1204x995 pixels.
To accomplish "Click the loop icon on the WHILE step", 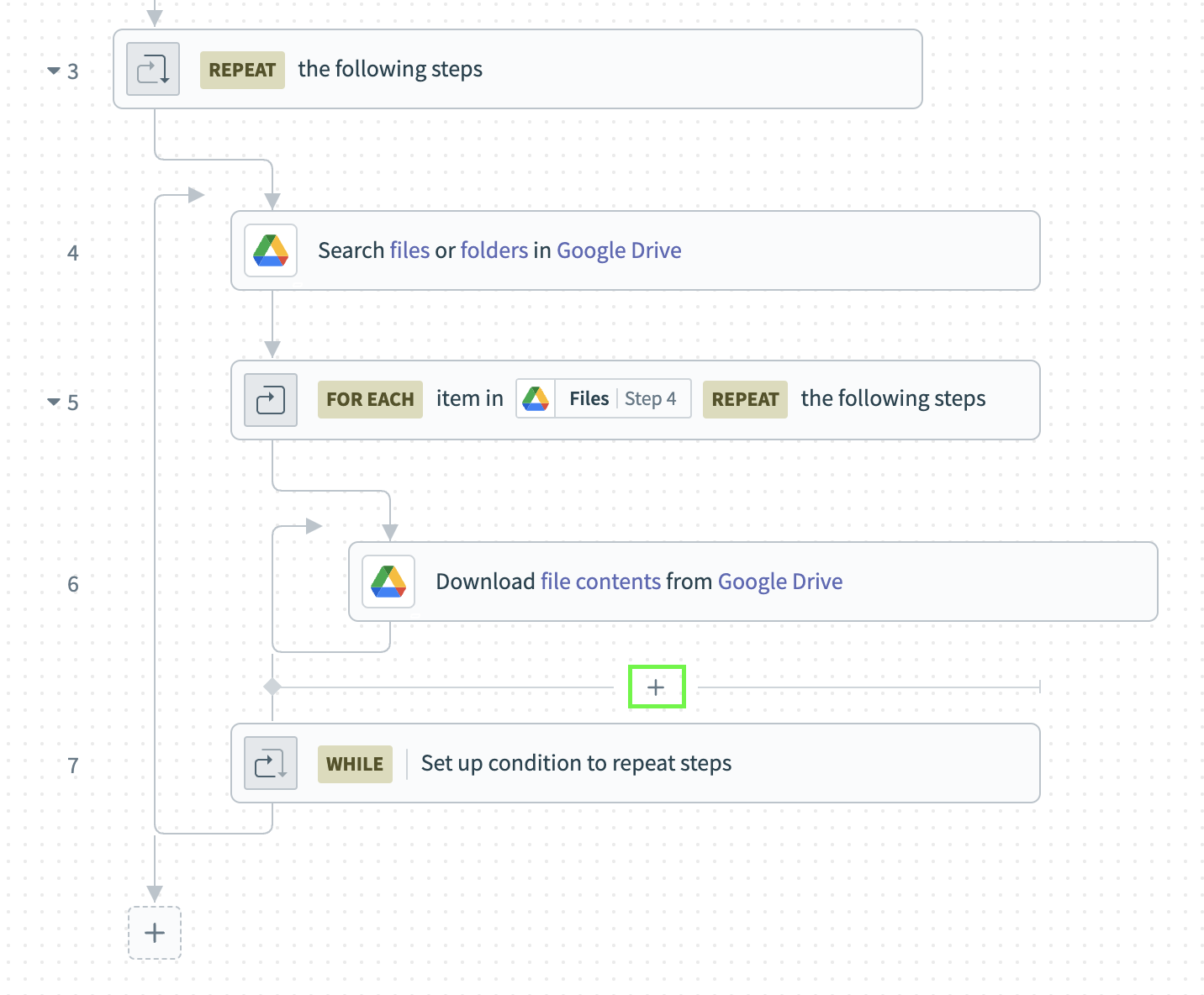I will pyautogui.click(x=270, y=763).
